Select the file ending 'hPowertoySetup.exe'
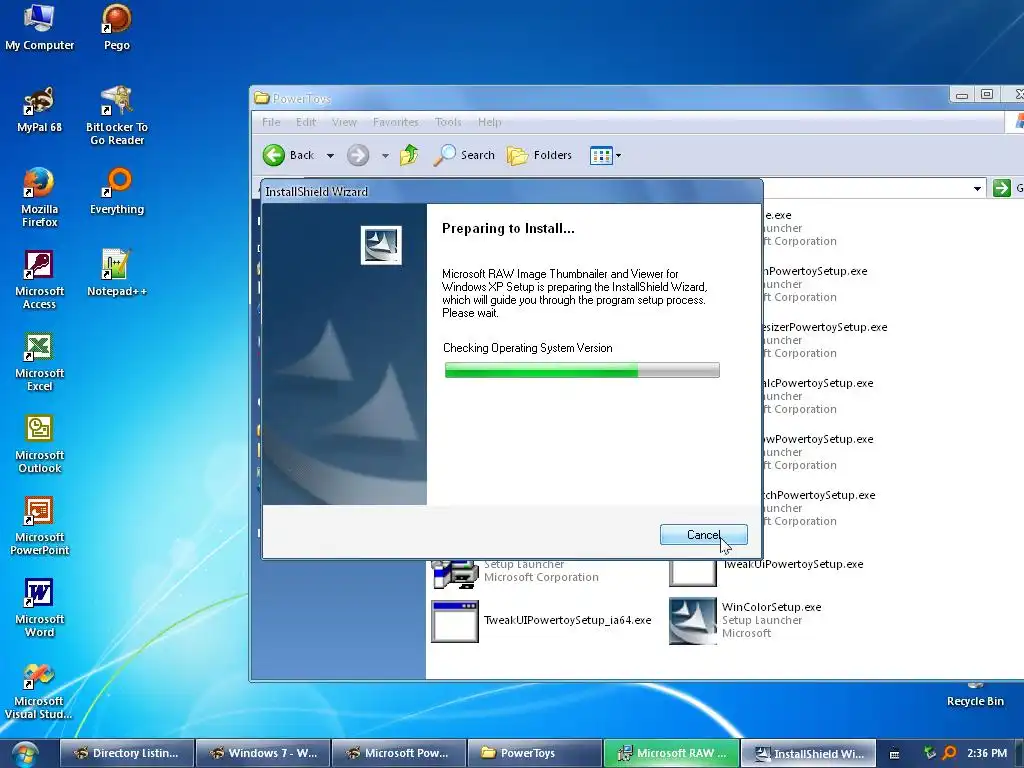The width and height of the screenshot is (1024, 768). click(816, 271)
